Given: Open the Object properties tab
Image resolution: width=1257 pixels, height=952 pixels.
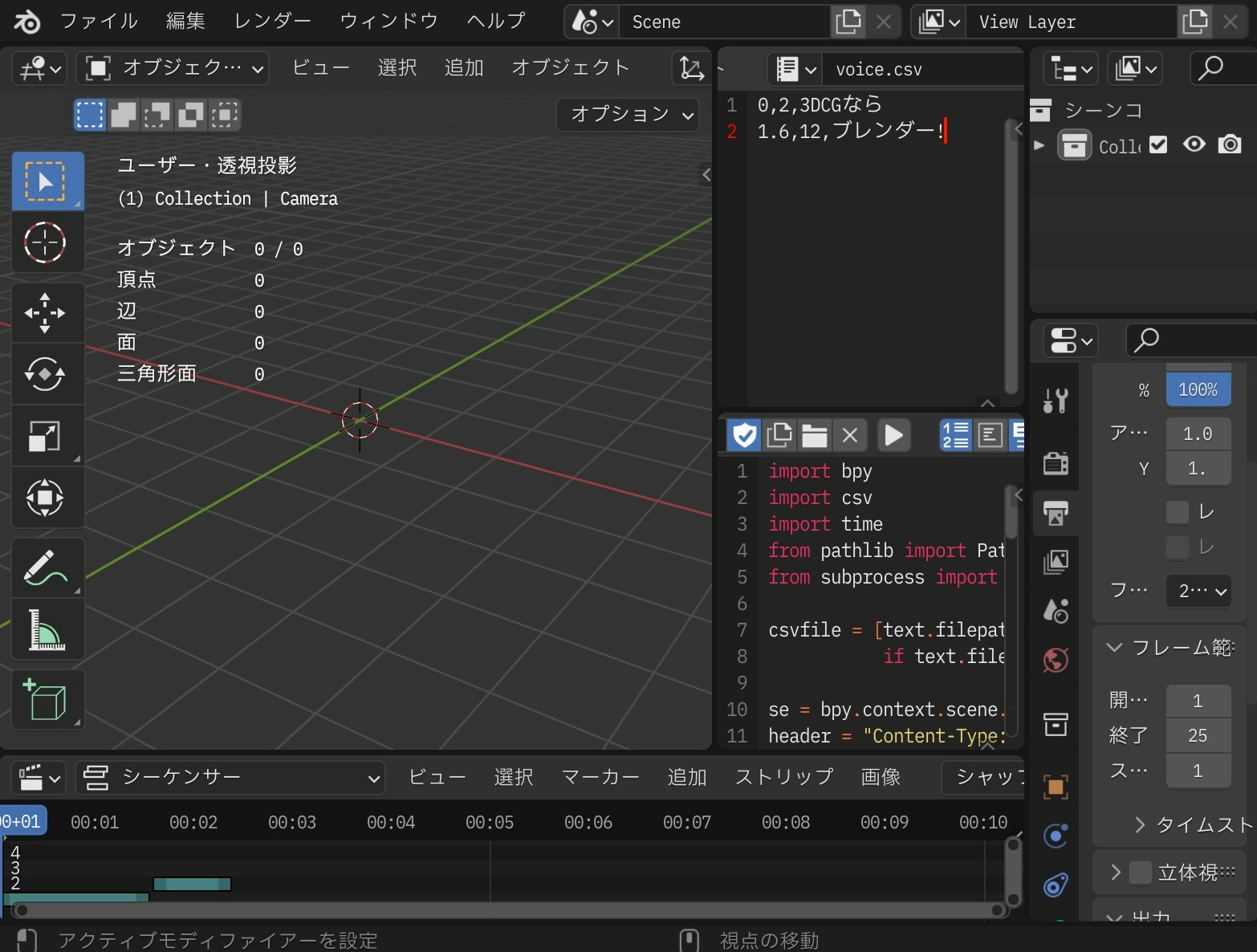Looking at the screenshot, I should 1056,787.
